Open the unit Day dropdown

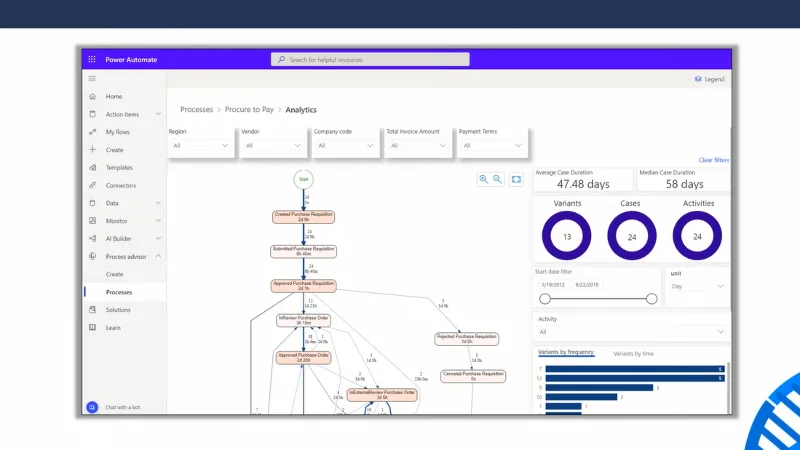(x=697, y=286)
